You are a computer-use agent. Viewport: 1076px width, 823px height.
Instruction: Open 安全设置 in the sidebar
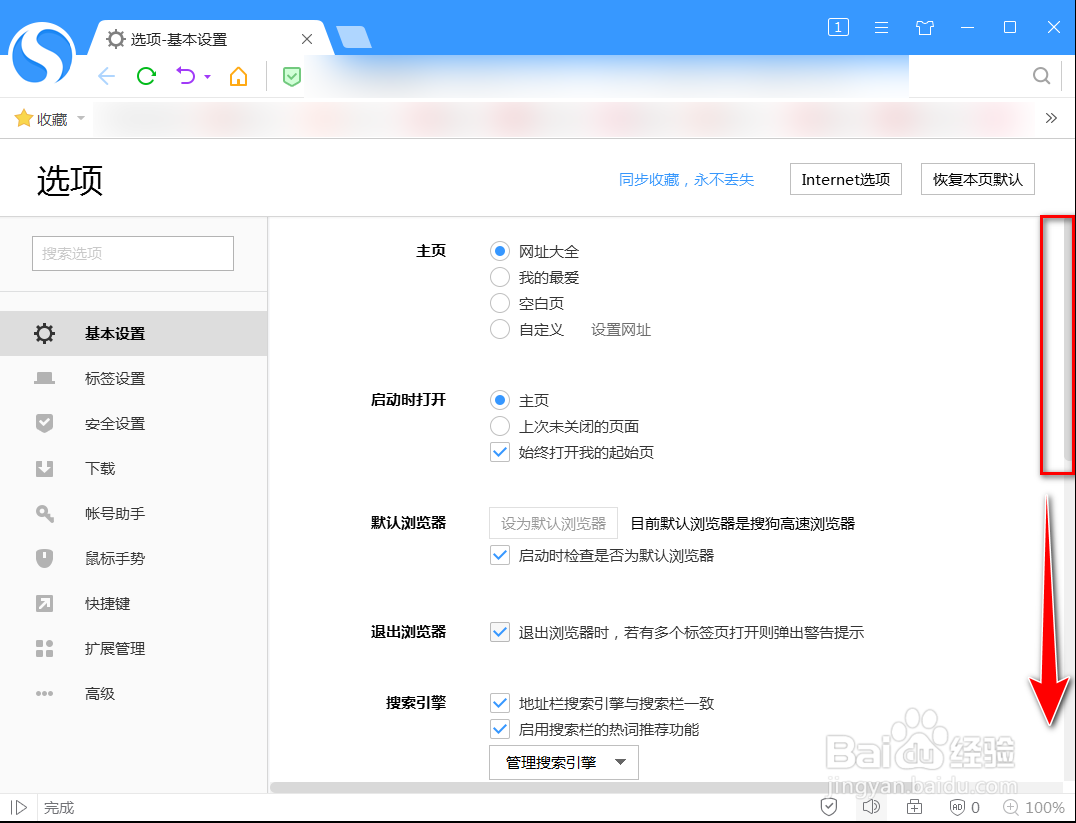click(x=134, y=424)
